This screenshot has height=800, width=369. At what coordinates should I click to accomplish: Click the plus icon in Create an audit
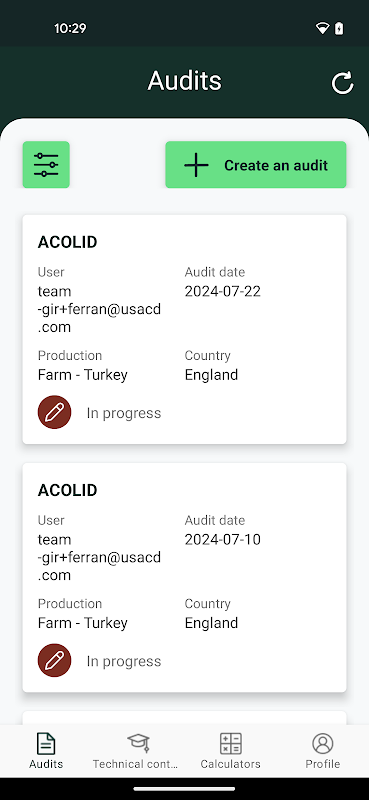point(196,165)
